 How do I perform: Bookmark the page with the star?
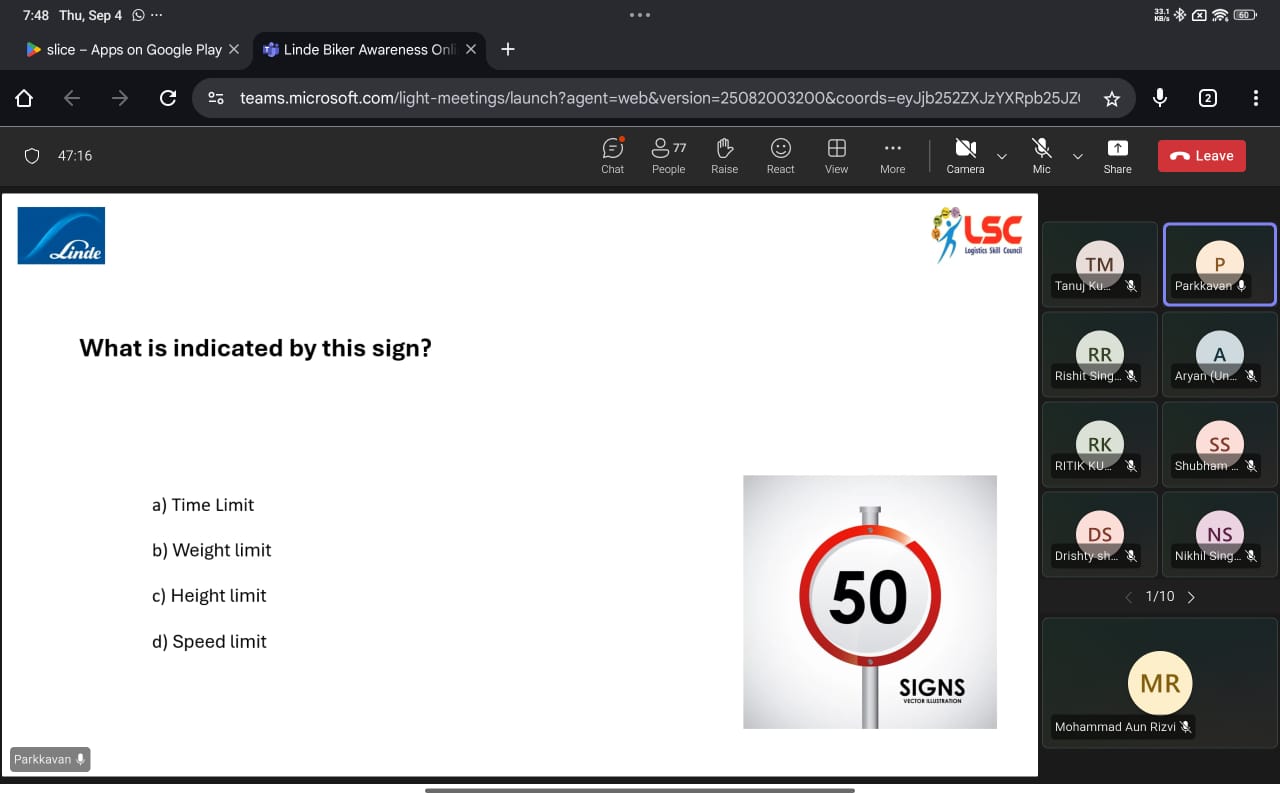tap(1112, 98)
